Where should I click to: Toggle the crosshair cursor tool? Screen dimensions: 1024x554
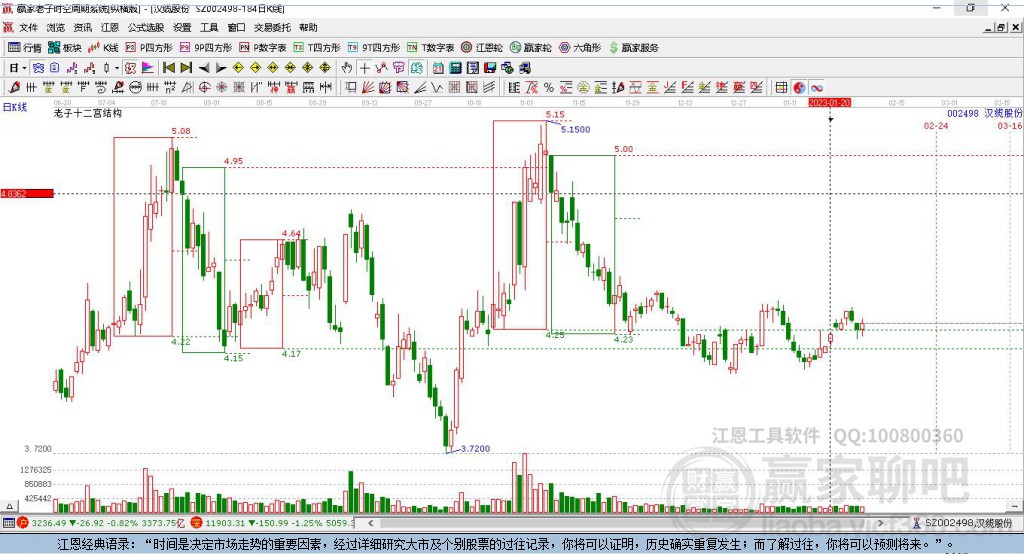click(365, 67)
